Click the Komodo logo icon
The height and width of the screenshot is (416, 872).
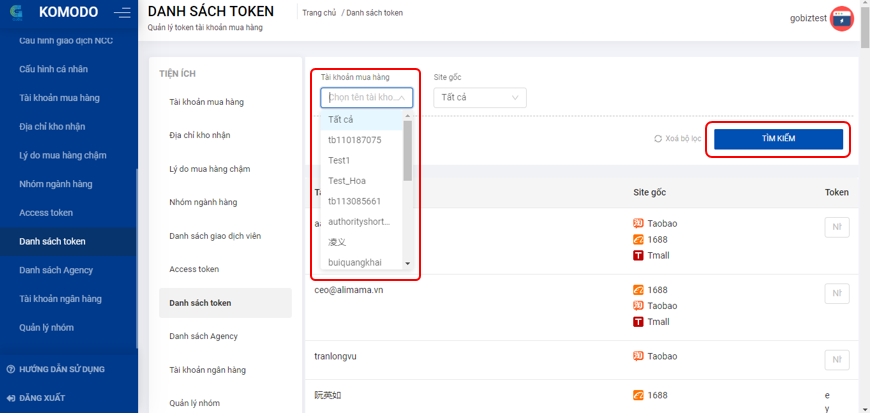14,13
